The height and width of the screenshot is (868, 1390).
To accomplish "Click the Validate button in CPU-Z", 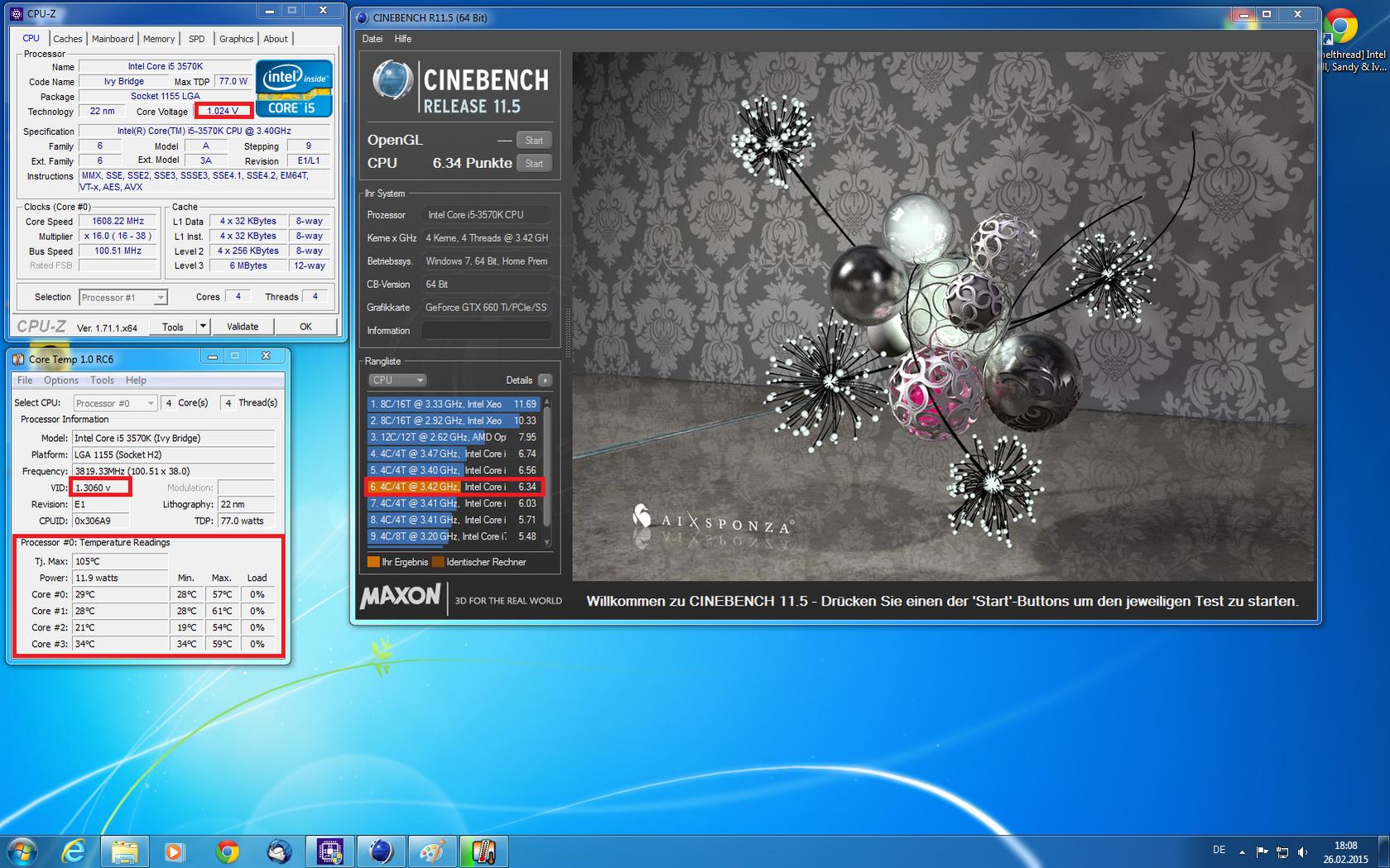I will pyautogui.click(x=243, y=327).
